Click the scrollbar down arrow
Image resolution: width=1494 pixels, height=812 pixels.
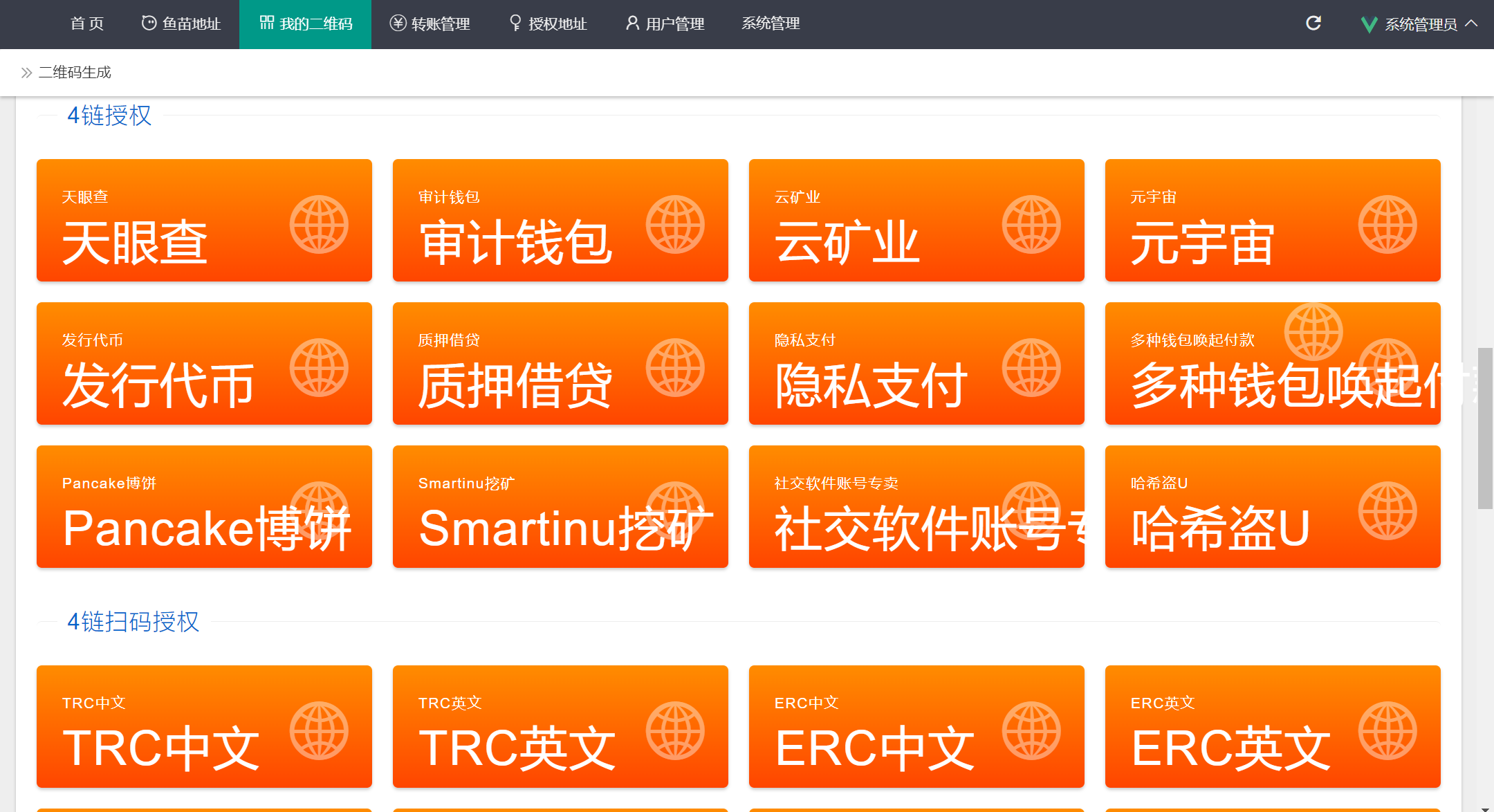pos(1485,808)
